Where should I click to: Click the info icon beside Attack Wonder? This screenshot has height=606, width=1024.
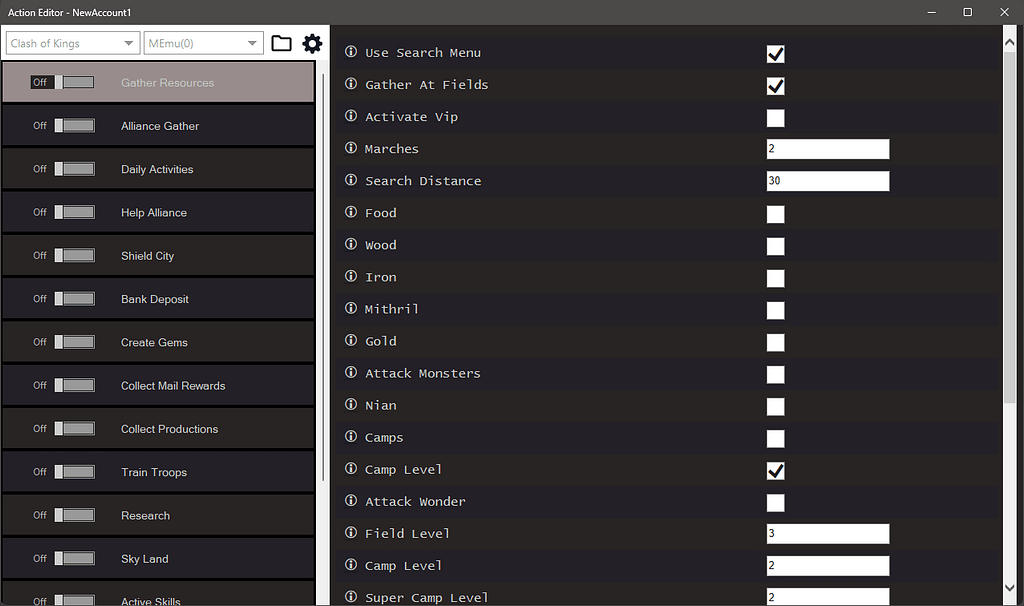(x=348, y=501)
